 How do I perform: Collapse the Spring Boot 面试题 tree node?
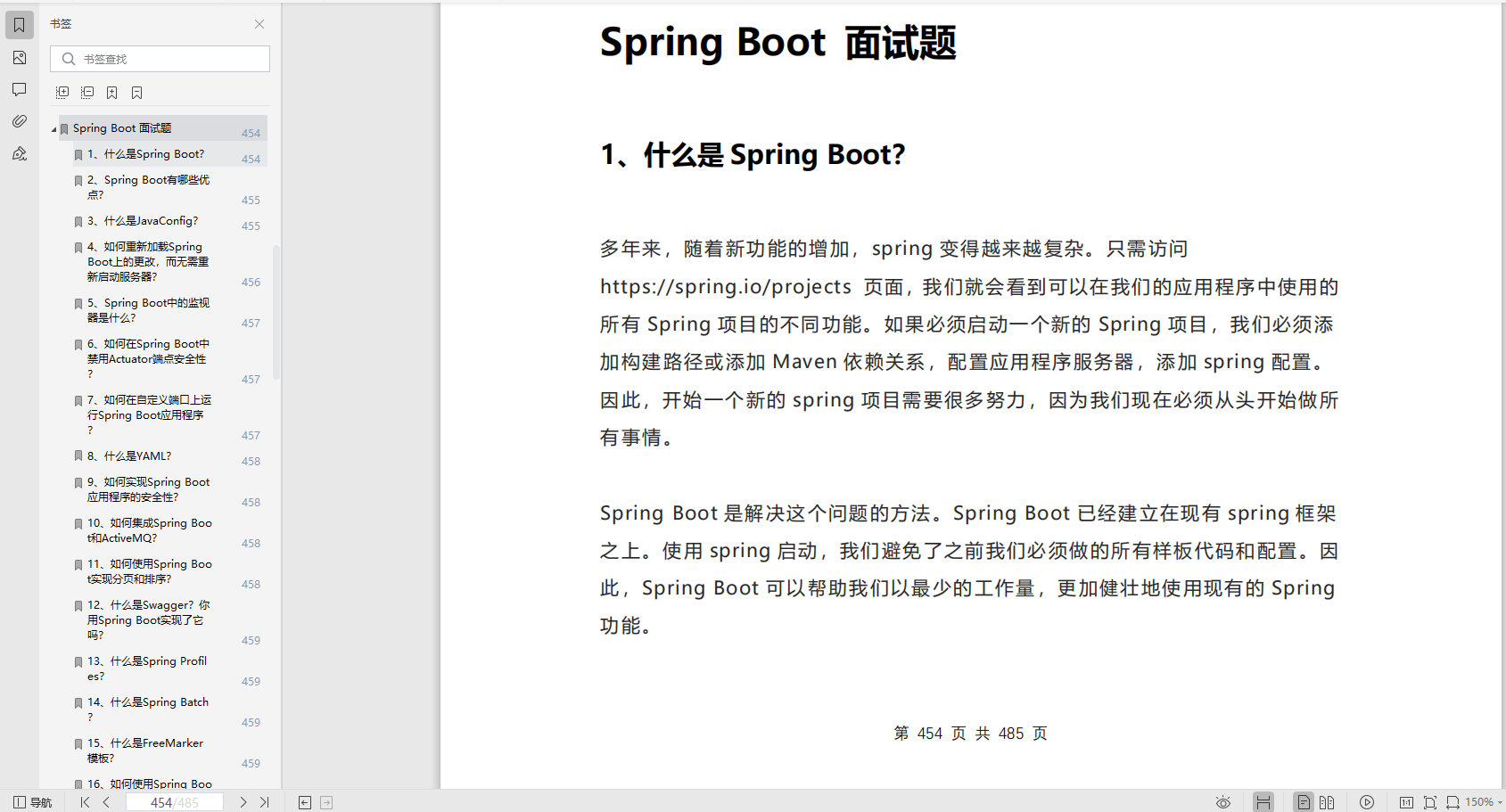pyautogui.click(x=53, y=129)
